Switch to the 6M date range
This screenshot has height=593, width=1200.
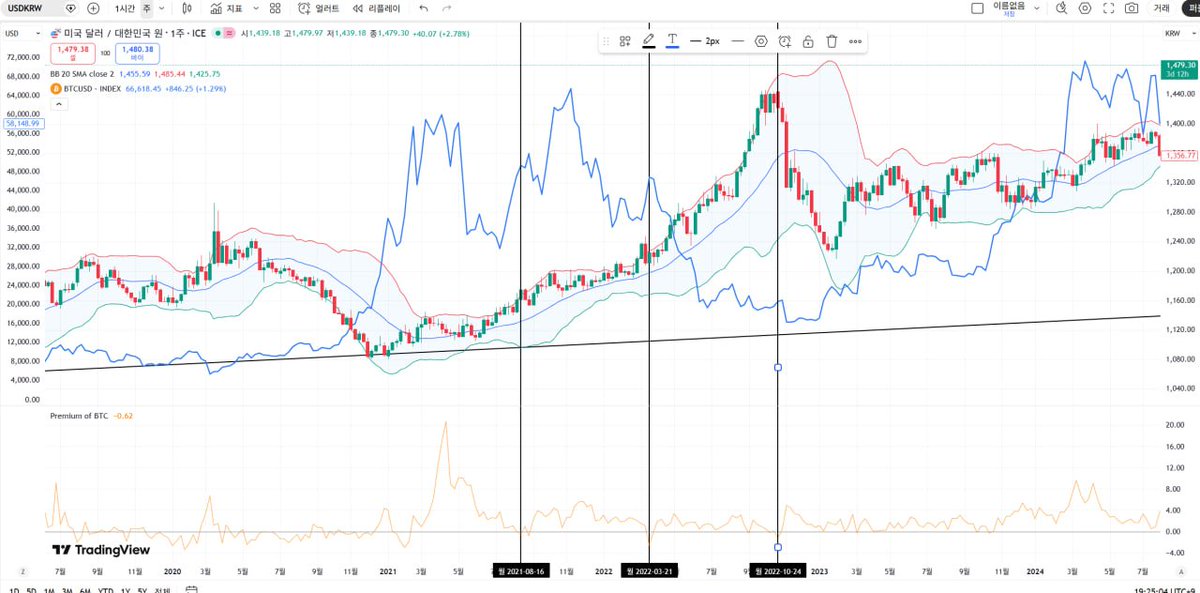(84, 589)
